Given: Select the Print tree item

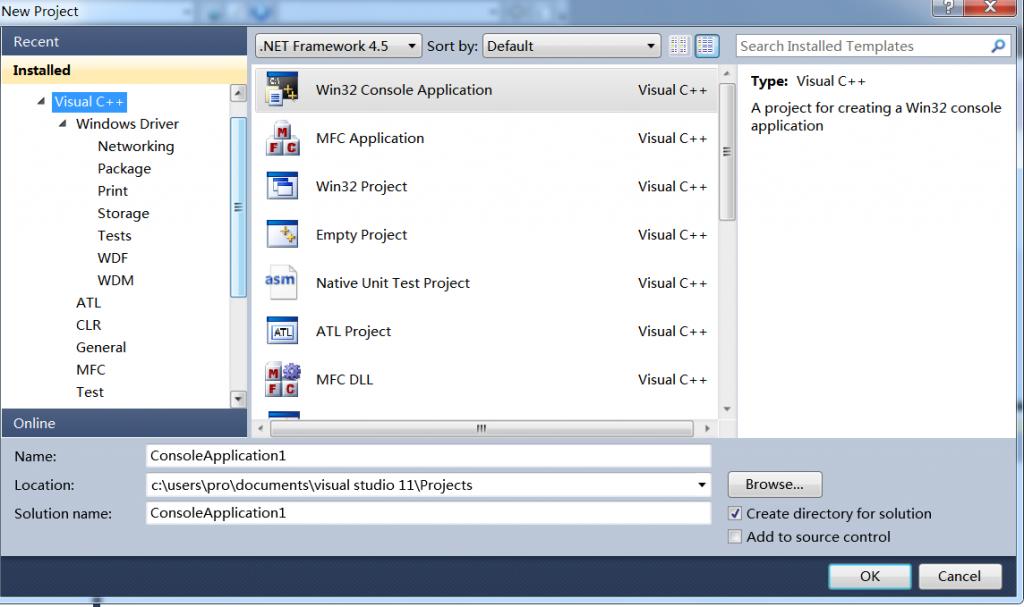Looking at the screenshot, I should pyautogui.click(x=112, y=191).
